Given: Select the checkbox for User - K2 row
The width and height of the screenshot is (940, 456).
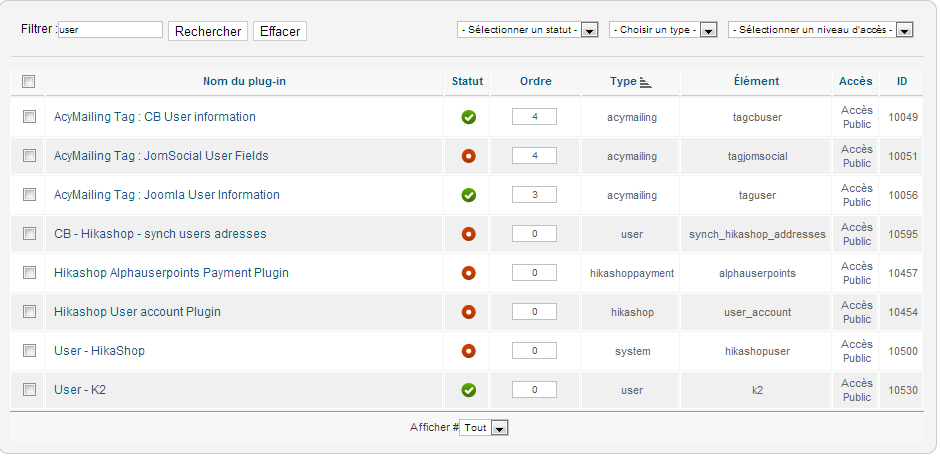Looking at the screenshot, I should [29, 390].
